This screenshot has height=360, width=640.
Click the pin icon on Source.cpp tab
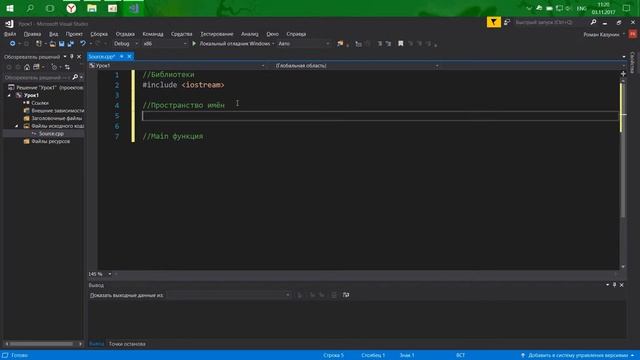122,56
